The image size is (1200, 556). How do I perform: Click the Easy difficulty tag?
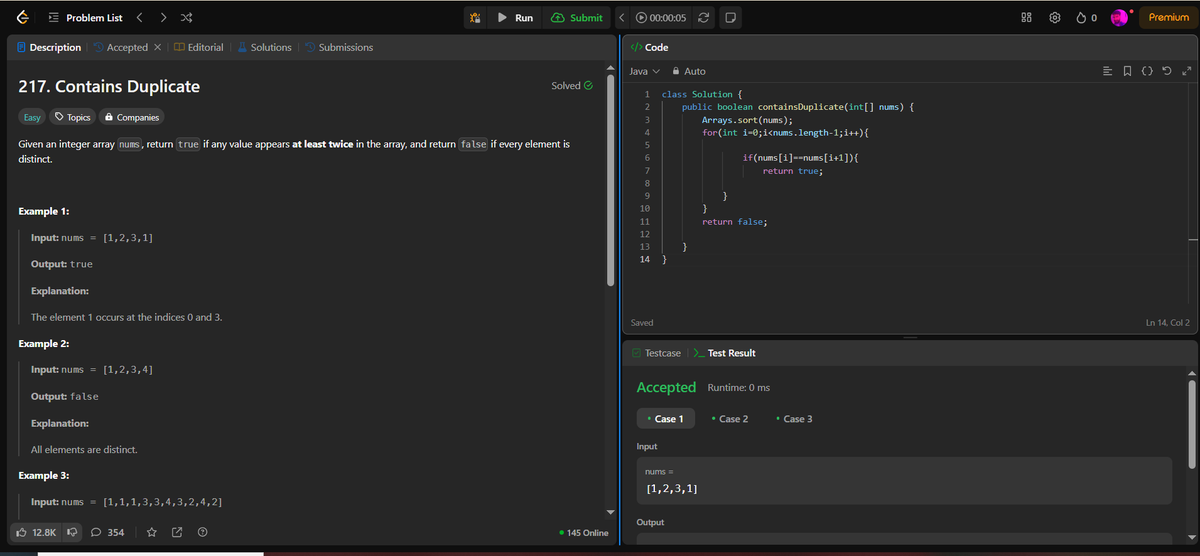pos(32,117)
